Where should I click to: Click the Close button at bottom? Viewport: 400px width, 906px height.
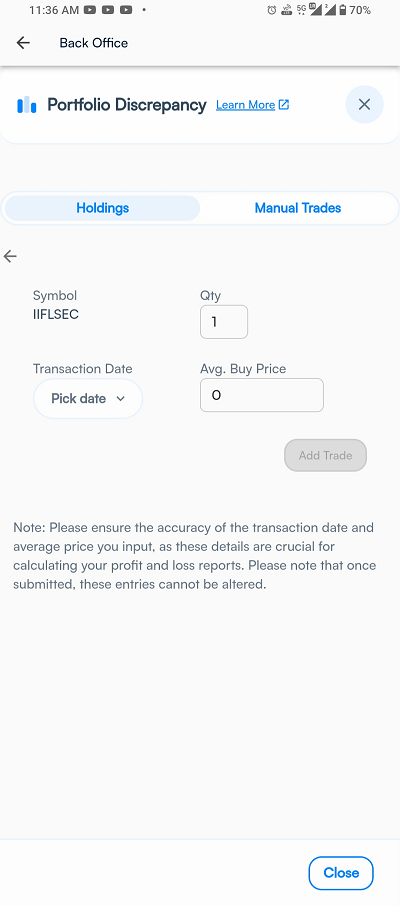tap(341, 873)
